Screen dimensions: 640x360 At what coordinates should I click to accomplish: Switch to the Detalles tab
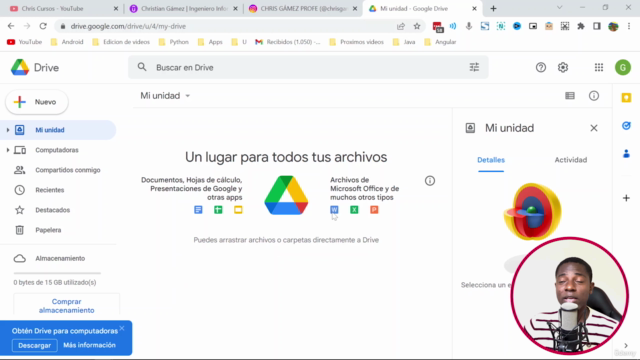tap(491, 160)
